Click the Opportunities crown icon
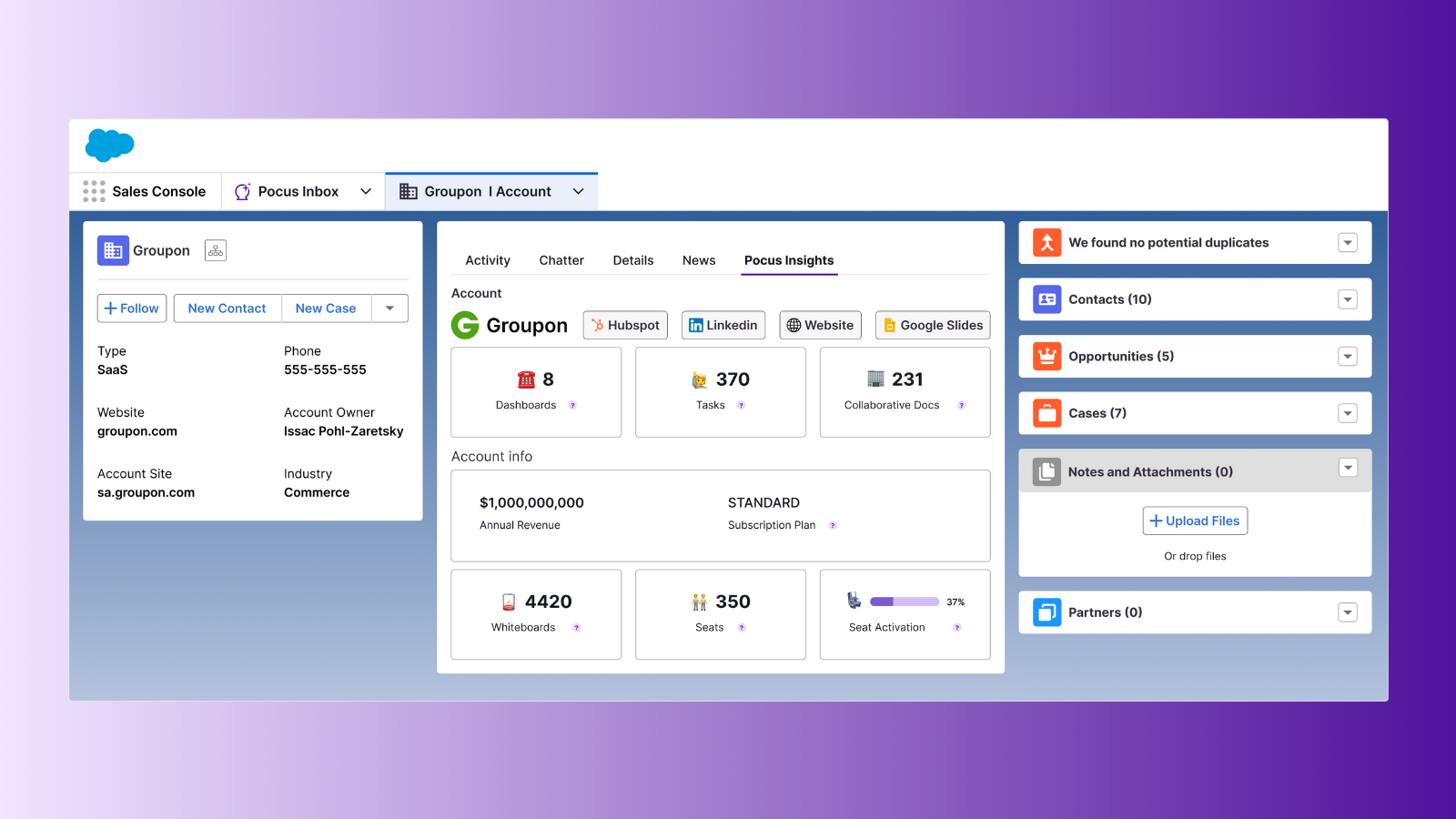1456x819 pixels. [1046, 356]
